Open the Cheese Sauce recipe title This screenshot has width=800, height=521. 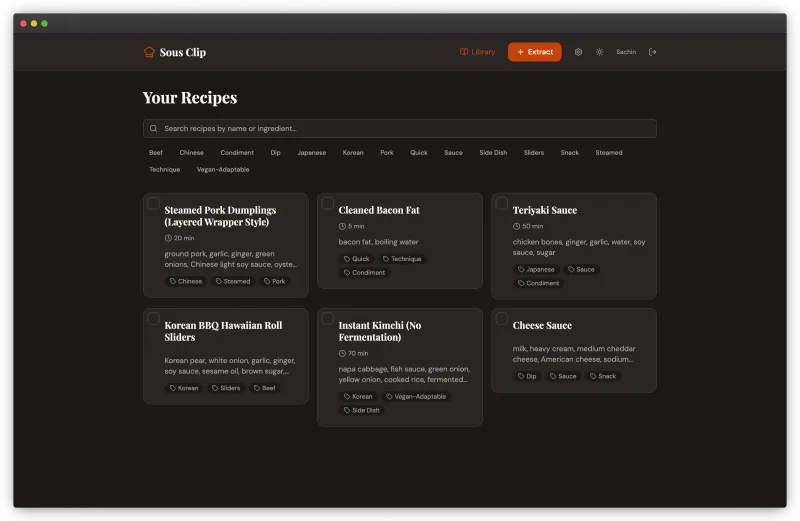click(x=542, y=326)
